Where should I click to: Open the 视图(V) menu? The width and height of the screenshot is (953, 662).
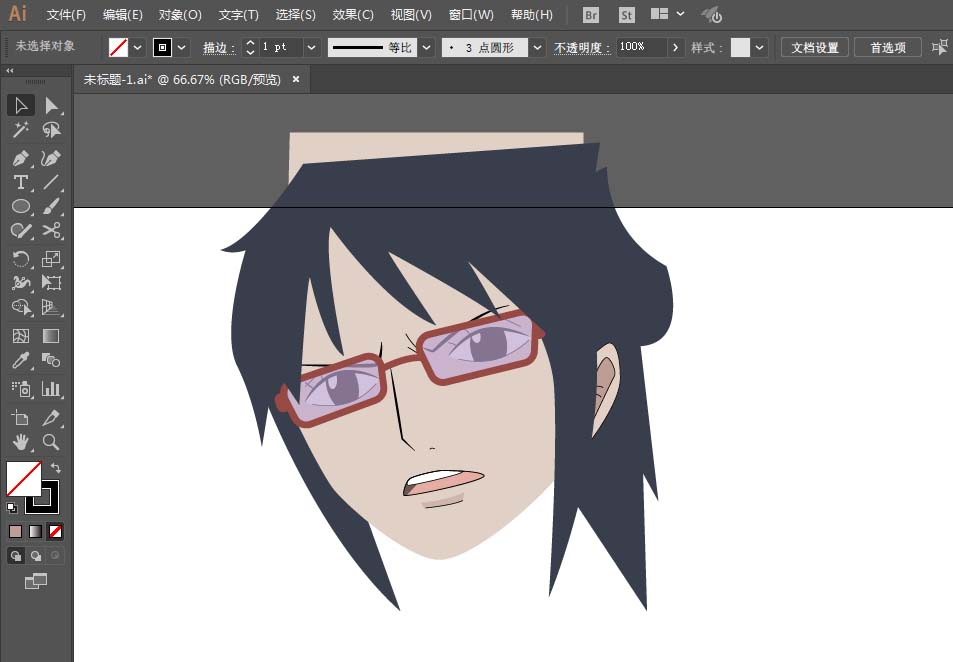(x=411, y=15)
